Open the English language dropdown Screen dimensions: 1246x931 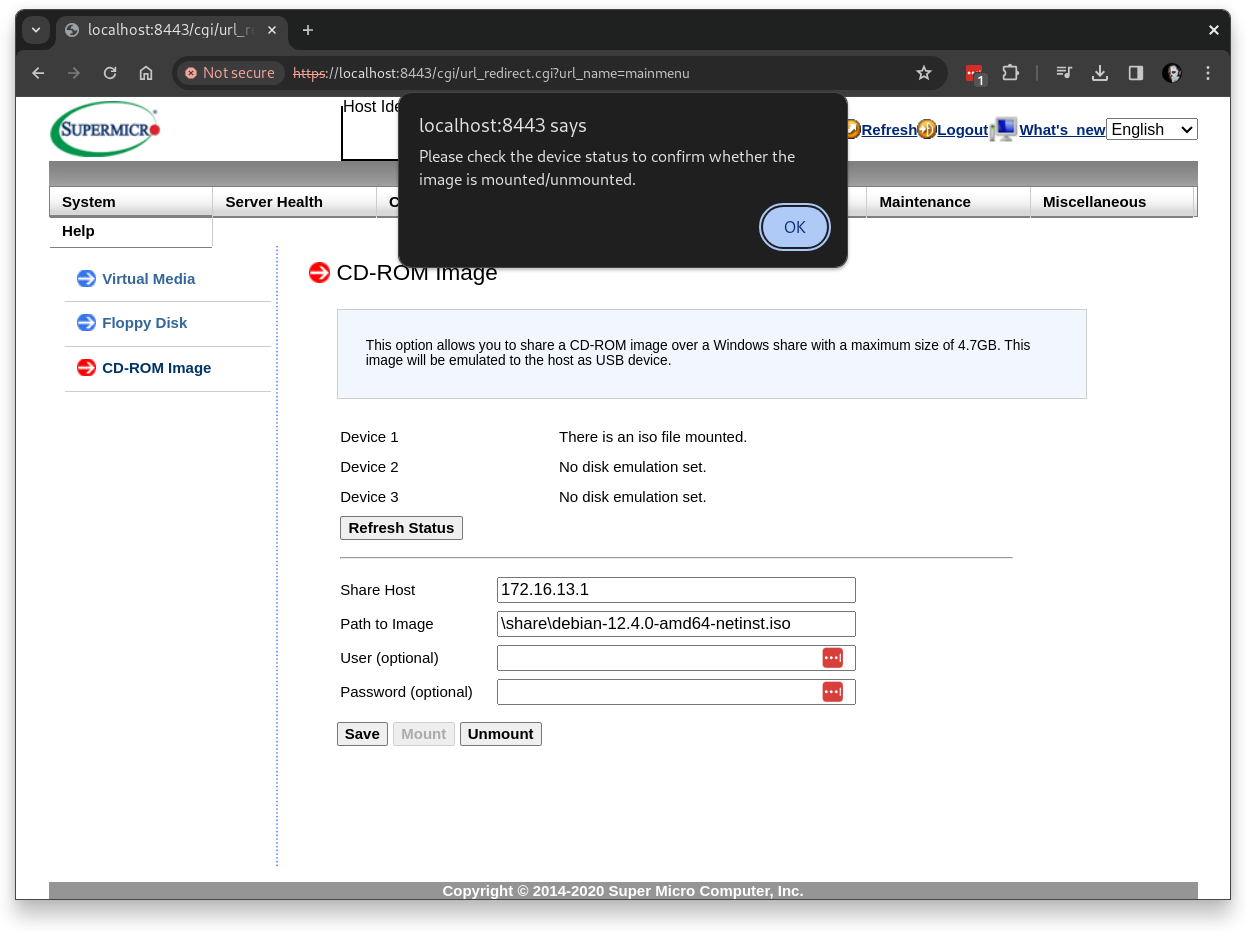pyautogui.click(x=1151, y=129)
